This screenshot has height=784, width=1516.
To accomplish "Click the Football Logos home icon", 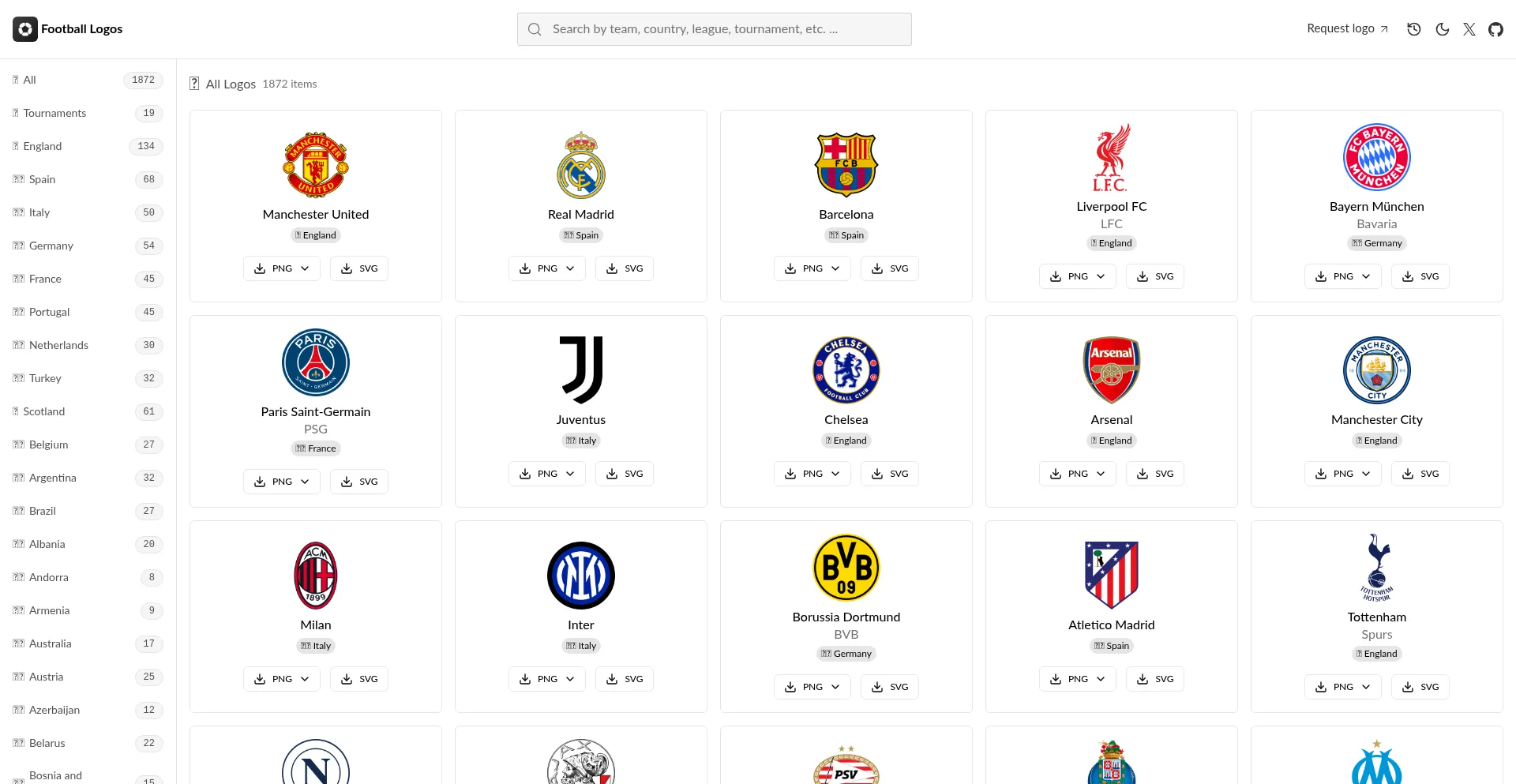I will tap(25, 29).
